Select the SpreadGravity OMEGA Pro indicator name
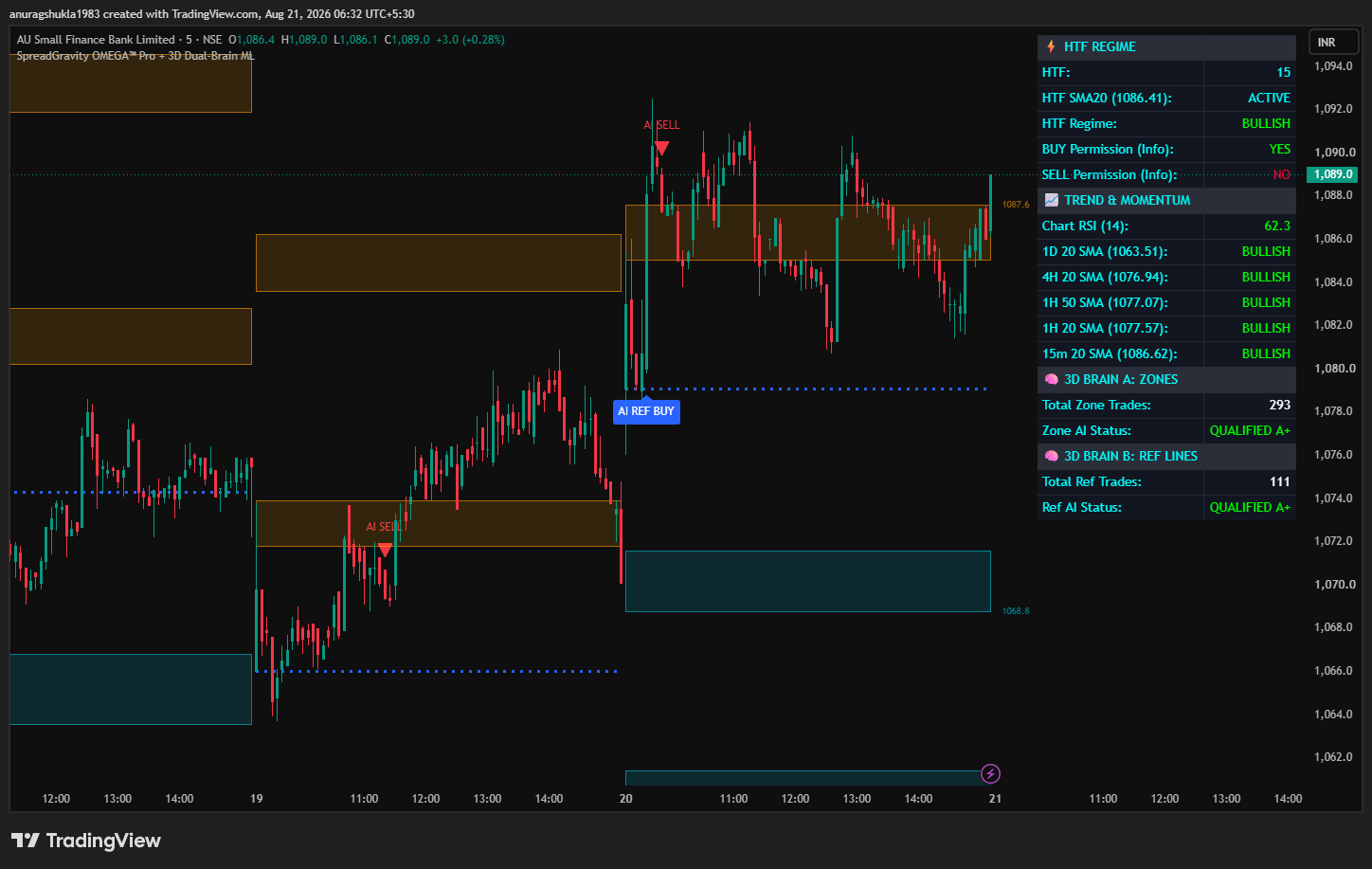This screenshot has height=869, width=1372. [x=135, y=56]
